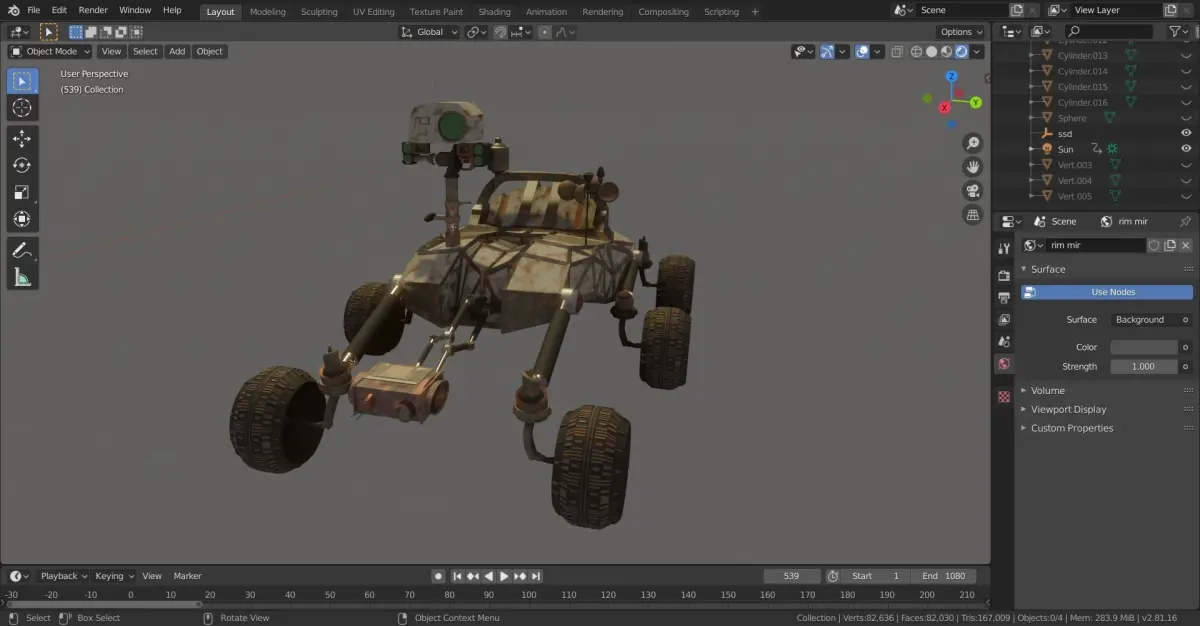Jump to the start frame
Screen dimensions: 1200x626
pyautogui.click(x=458, y=576)
